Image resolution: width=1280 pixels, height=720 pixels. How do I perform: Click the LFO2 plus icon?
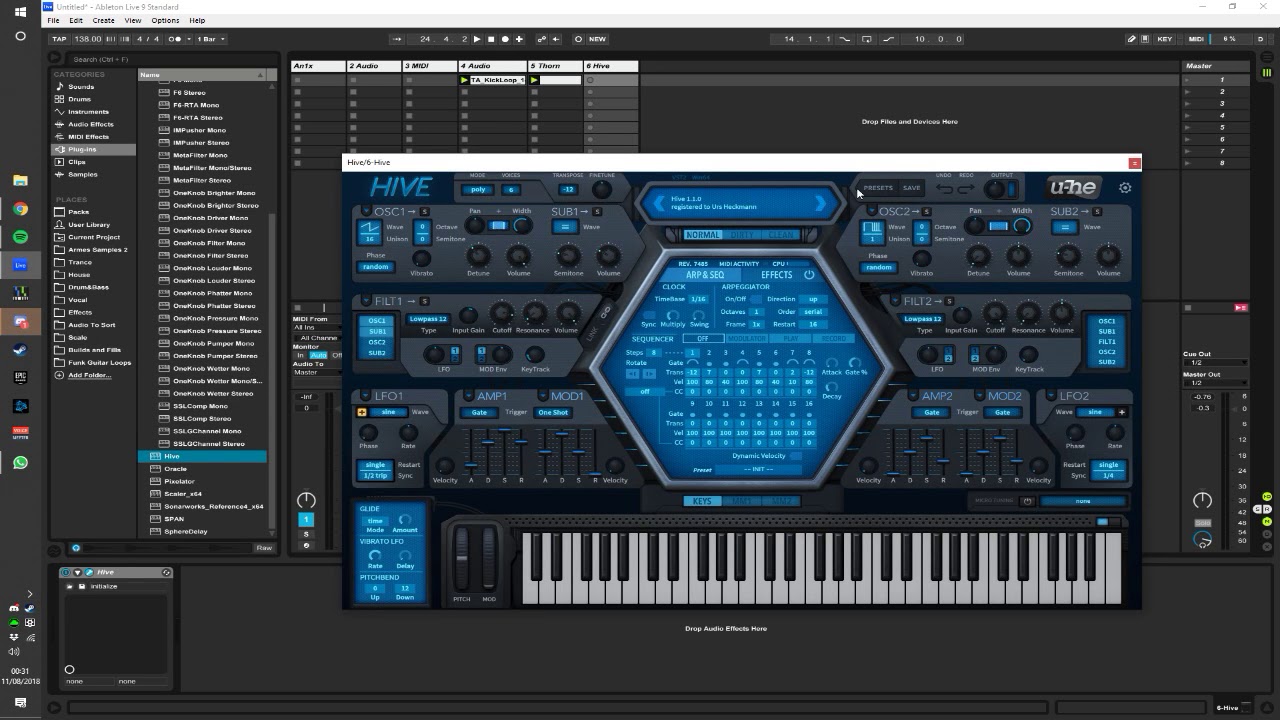tap(1121, 412)
